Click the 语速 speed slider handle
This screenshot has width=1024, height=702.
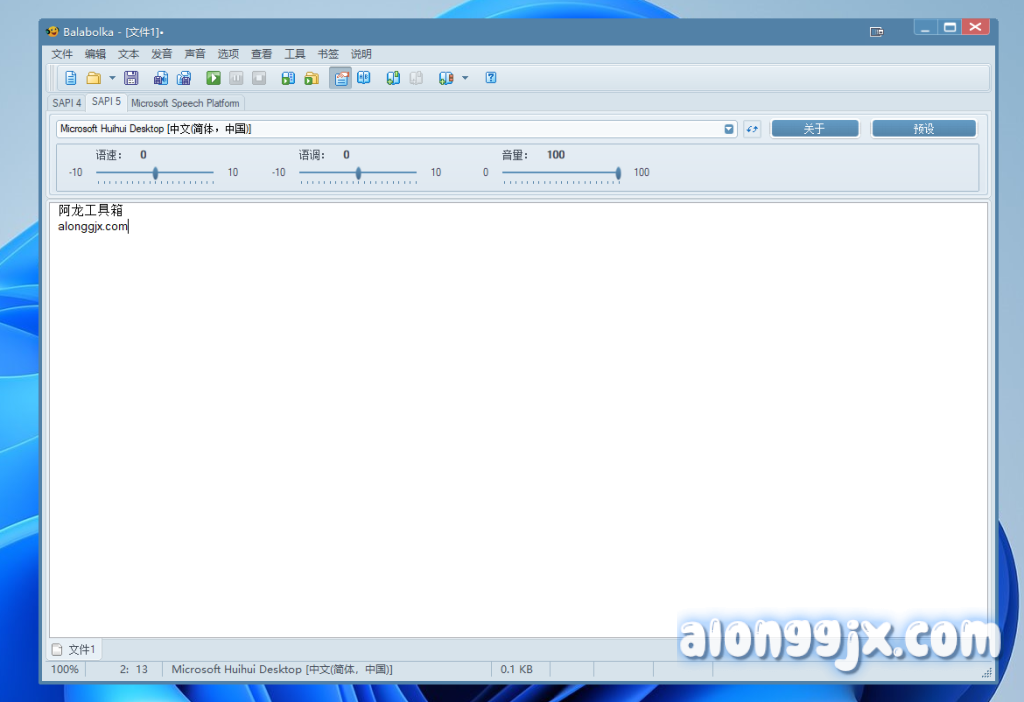[x=155, y=173]
